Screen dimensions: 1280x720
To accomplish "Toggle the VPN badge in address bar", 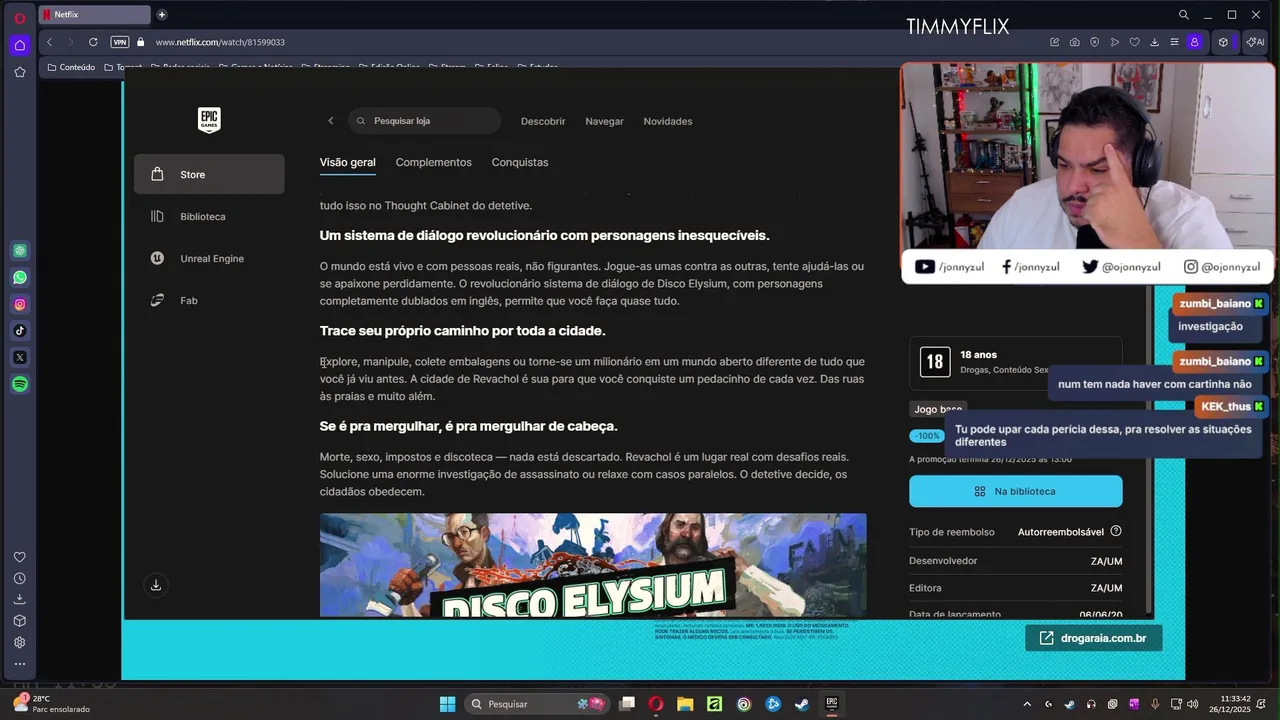I will (120, 42).
